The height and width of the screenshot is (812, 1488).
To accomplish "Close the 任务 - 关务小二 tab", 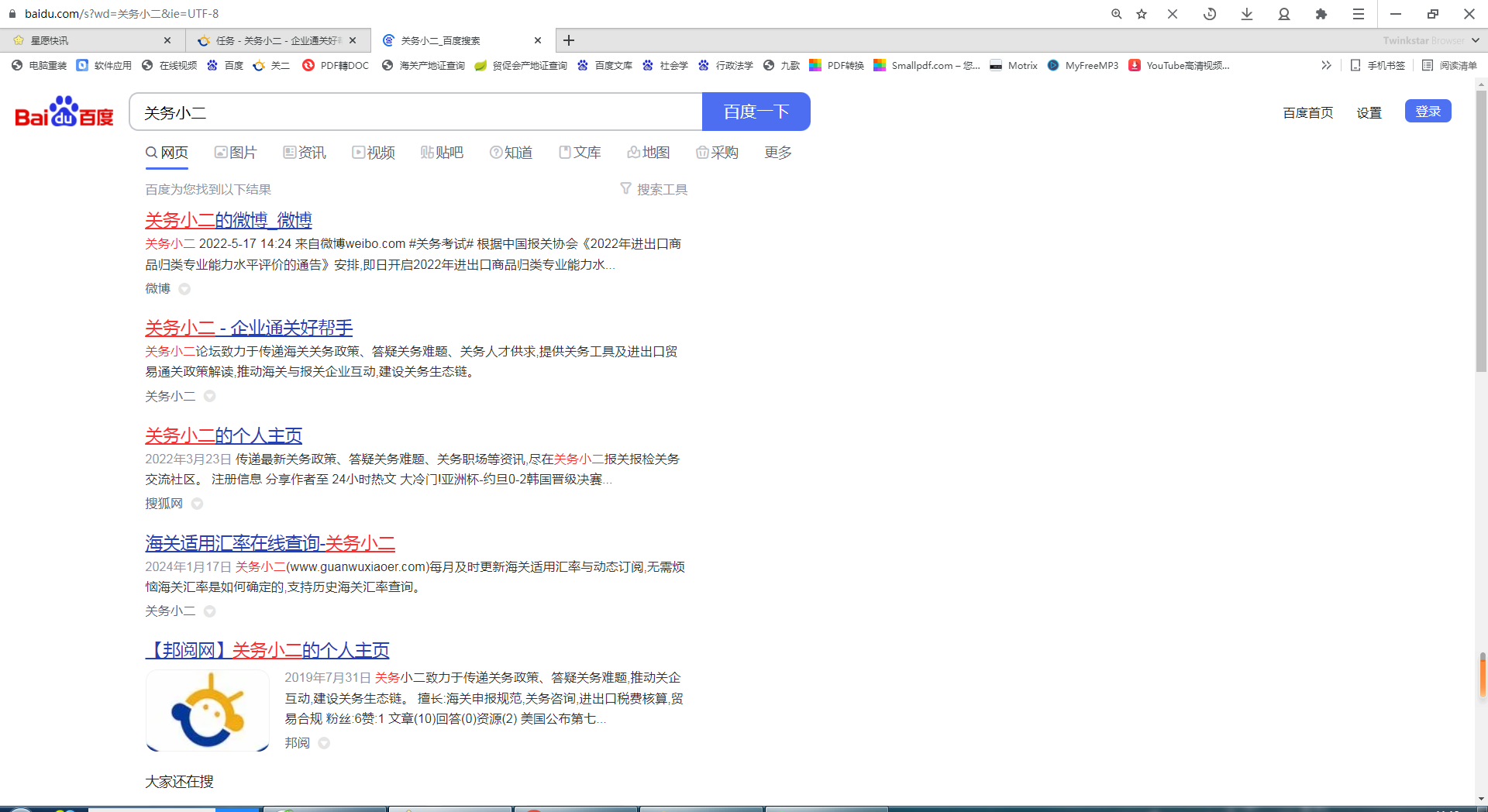I will tap(353, 40).
